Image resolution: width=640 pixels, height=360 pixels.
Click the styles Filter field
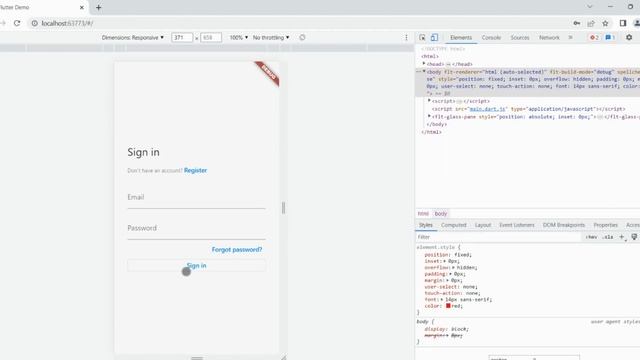pyautogui.click(x=498, y=237)
